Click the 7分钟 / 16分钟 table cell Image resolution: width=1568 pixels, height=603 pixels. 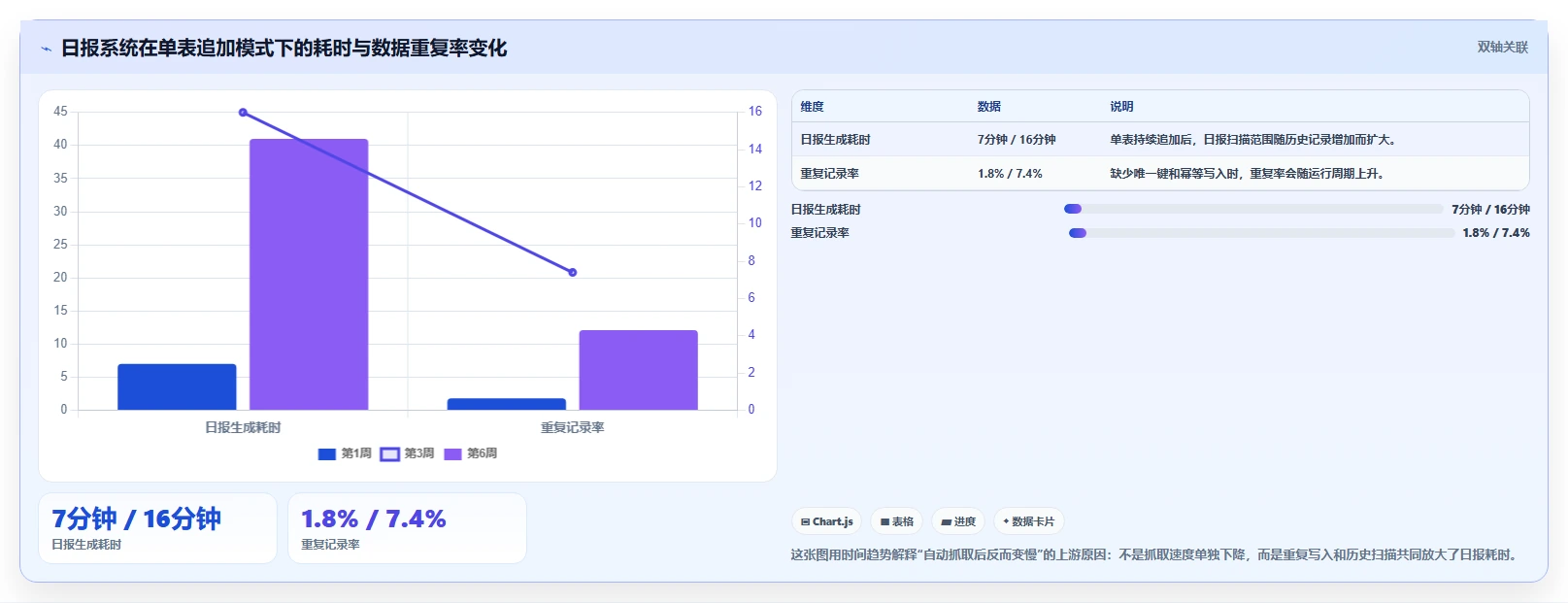coord(1017,140)
